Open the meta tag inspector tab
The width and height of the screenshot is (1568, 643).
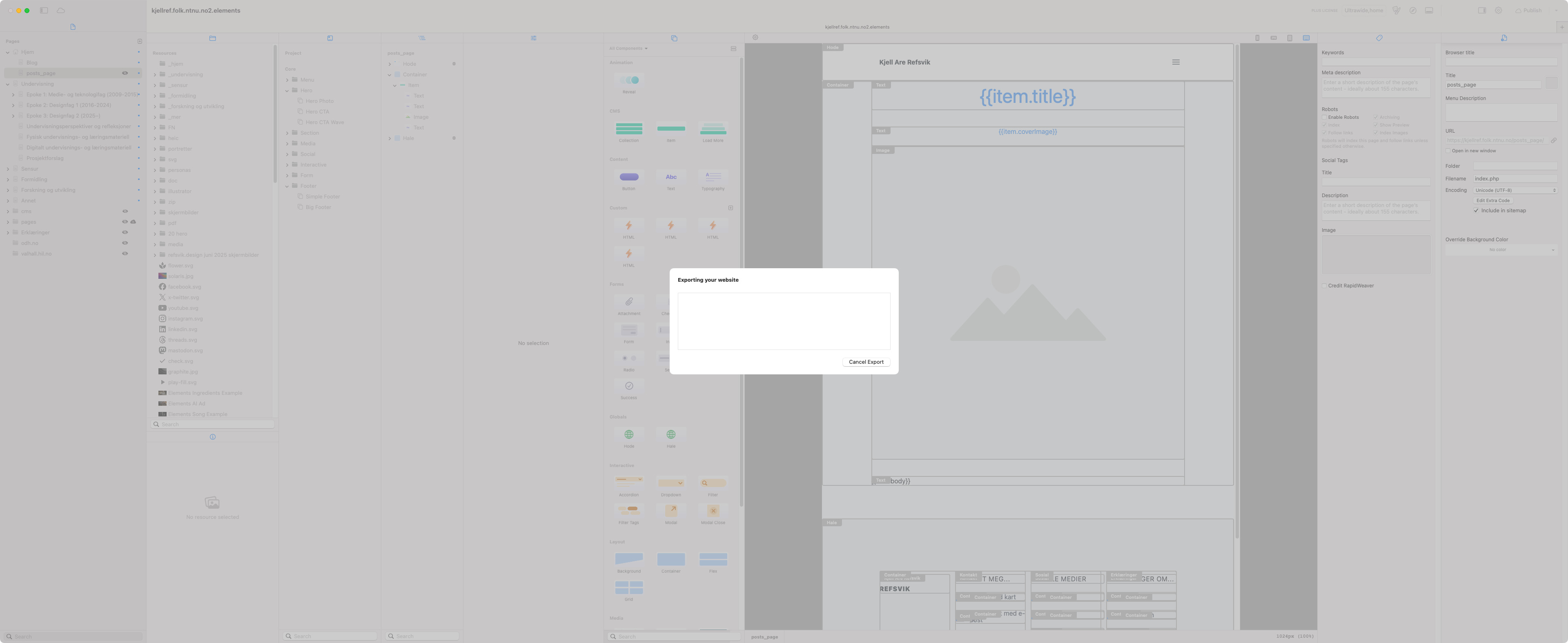pos(1379,38)
